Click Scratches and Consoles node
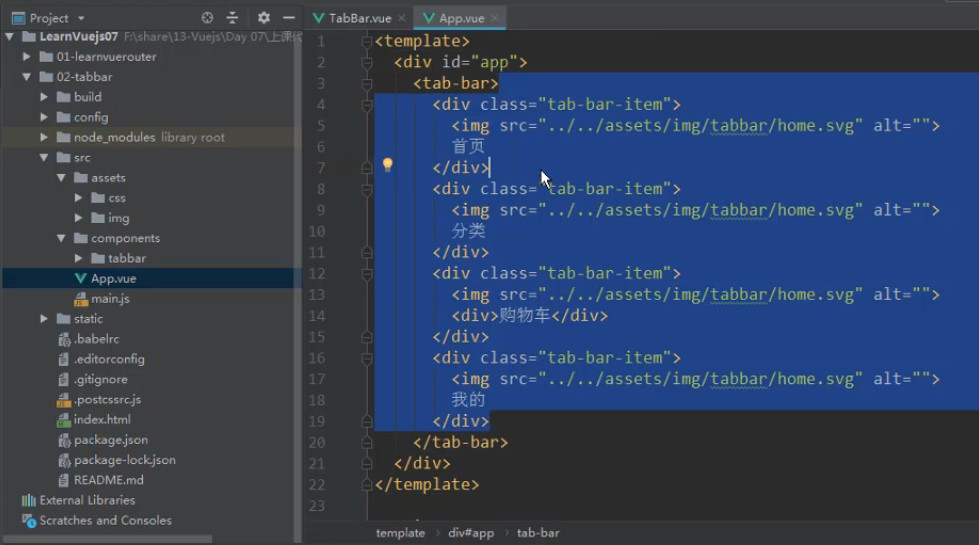This screenshot has width=979, height=545. 106,520
